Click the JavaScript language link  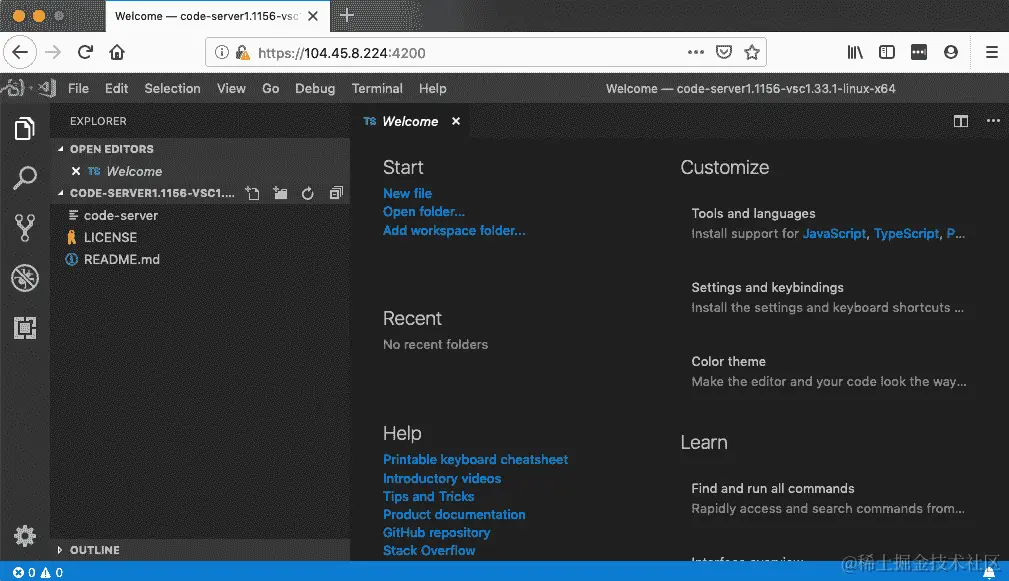point(834,234)
